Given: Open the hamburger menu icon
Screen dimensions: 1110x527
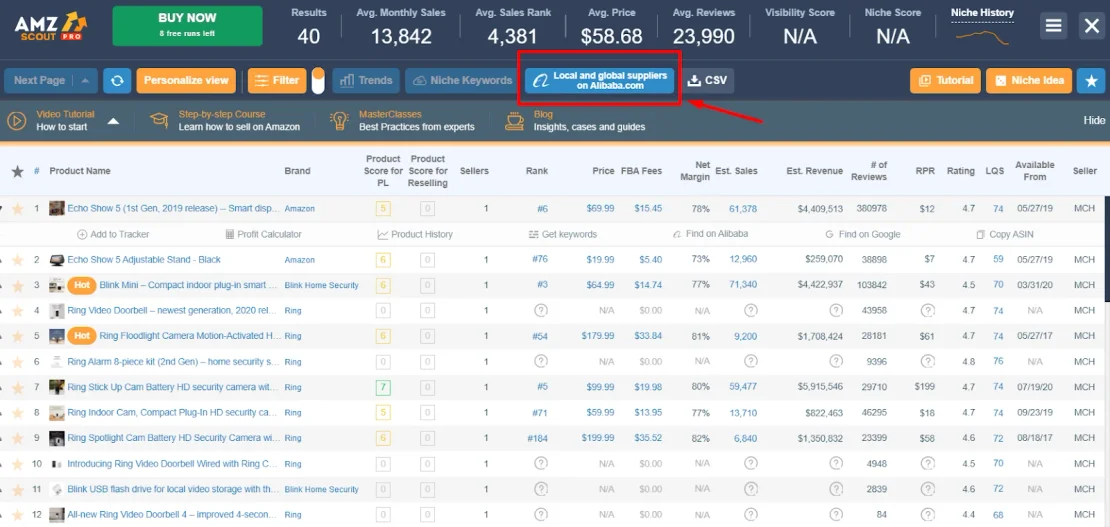Looking at the screenshot, I should [x=1053, y=26].
